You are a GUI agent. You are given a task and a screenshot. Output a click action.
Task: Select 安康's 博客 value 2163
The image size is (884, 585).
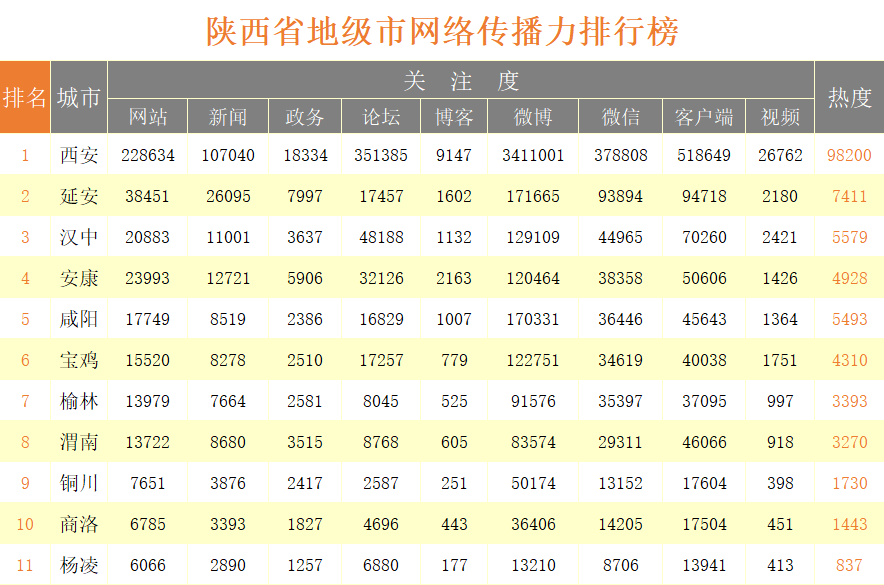[454, 278]
